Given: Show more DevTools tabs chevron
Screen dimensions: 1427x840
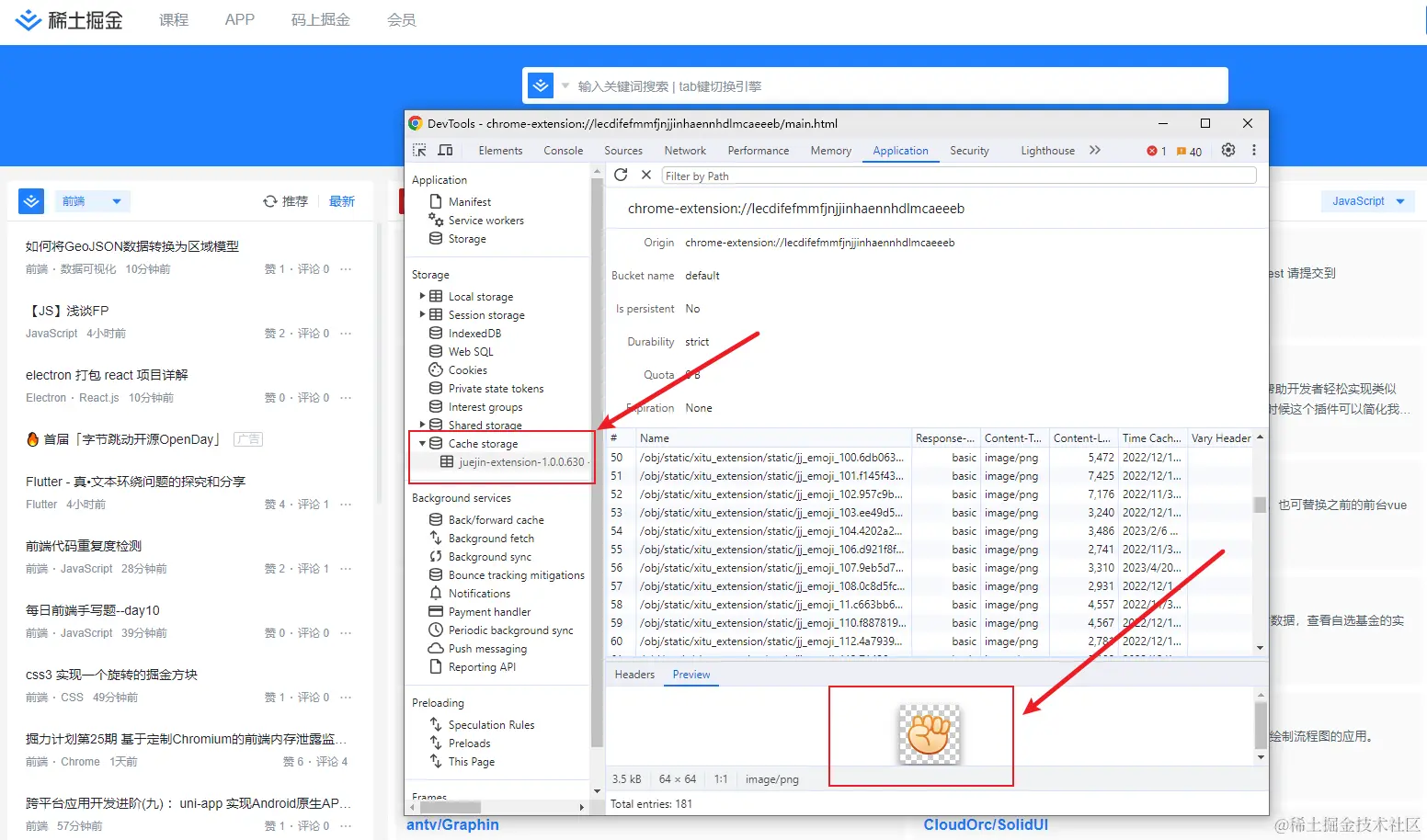Looking at the screenshot, I should (1095, 151).
